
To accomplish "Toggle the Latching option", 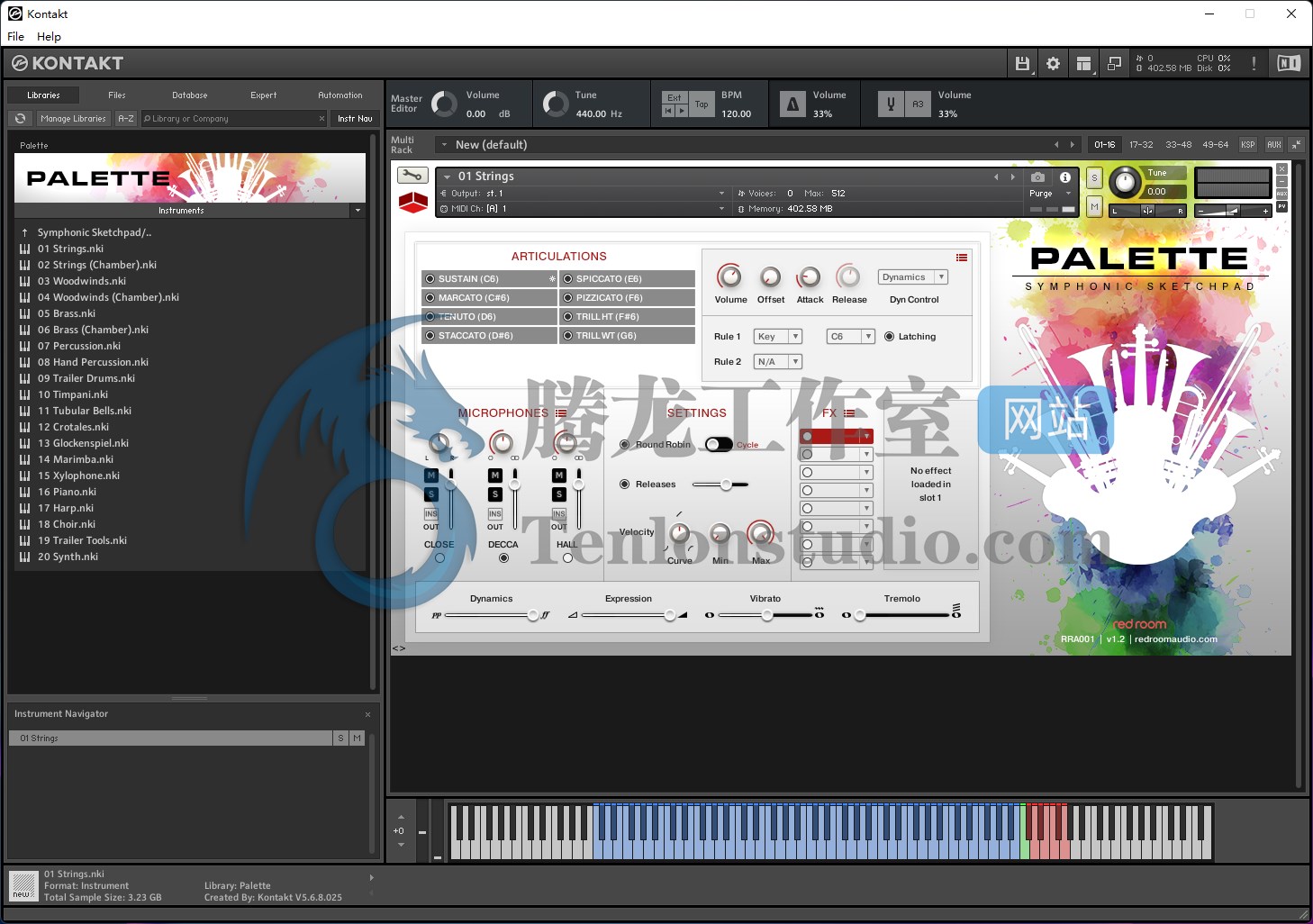I will coord(889,337).
